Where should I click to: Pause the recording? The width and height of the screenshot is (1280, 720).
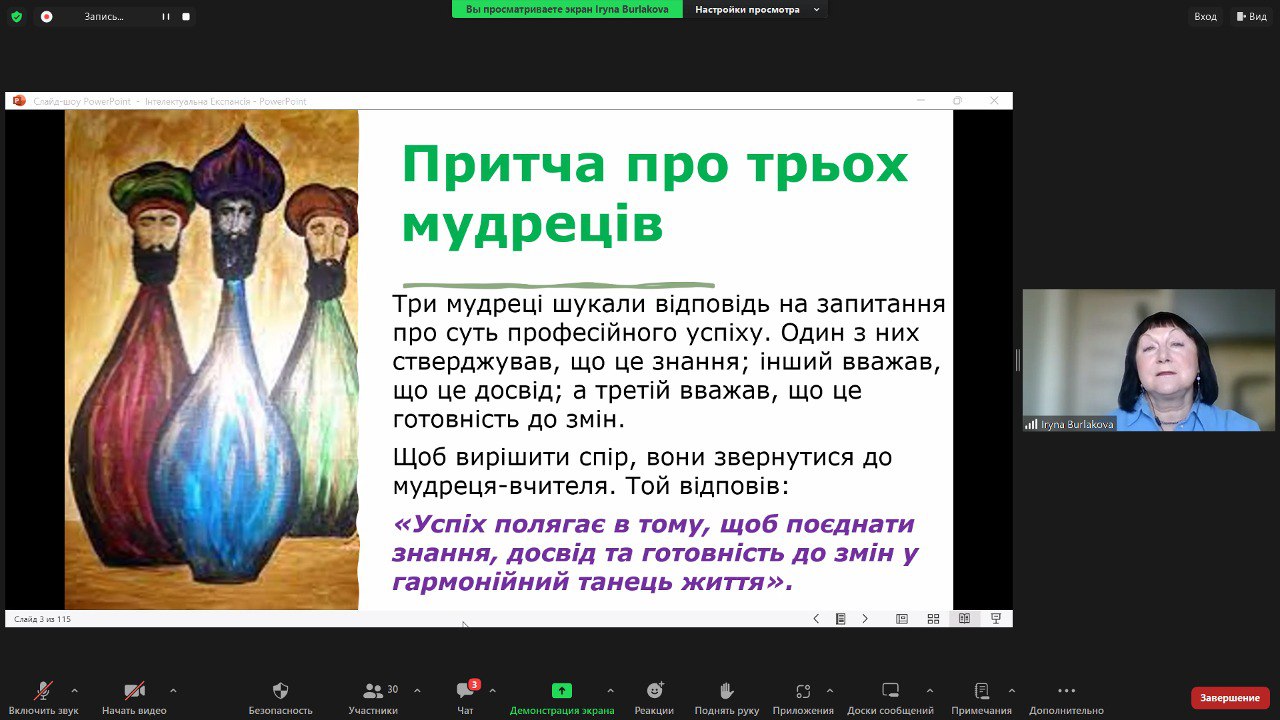(x=166, y=17)
